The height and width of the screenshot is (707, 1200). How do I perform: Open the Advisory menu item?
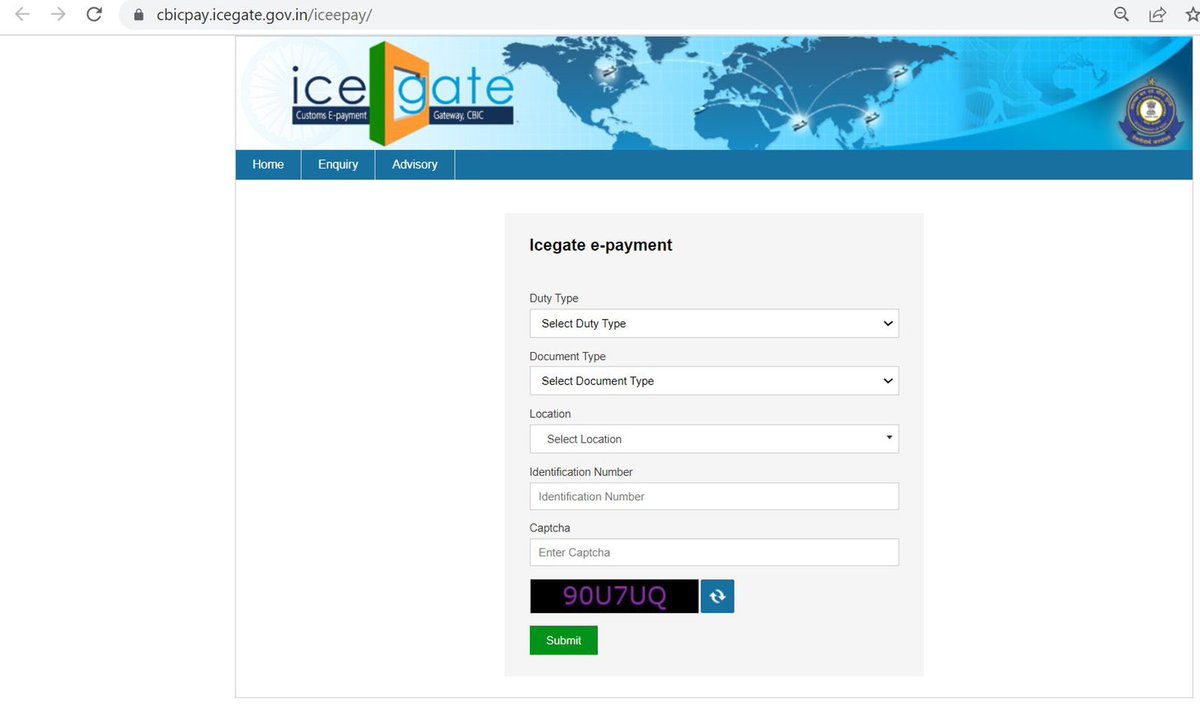coord(415,165)
